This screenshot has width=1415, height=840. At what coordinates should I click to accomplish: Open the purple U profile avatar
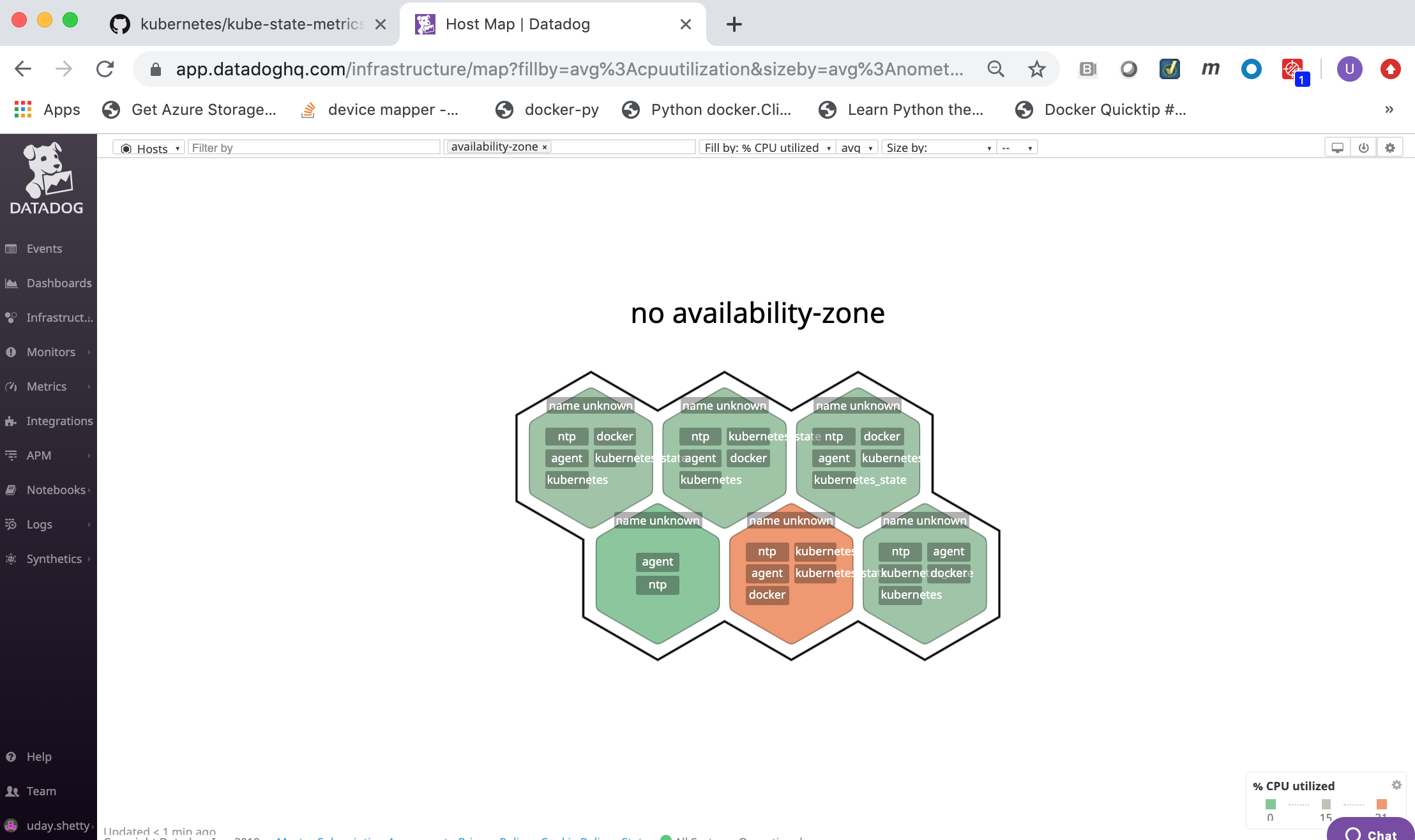tap(1350, 69)
